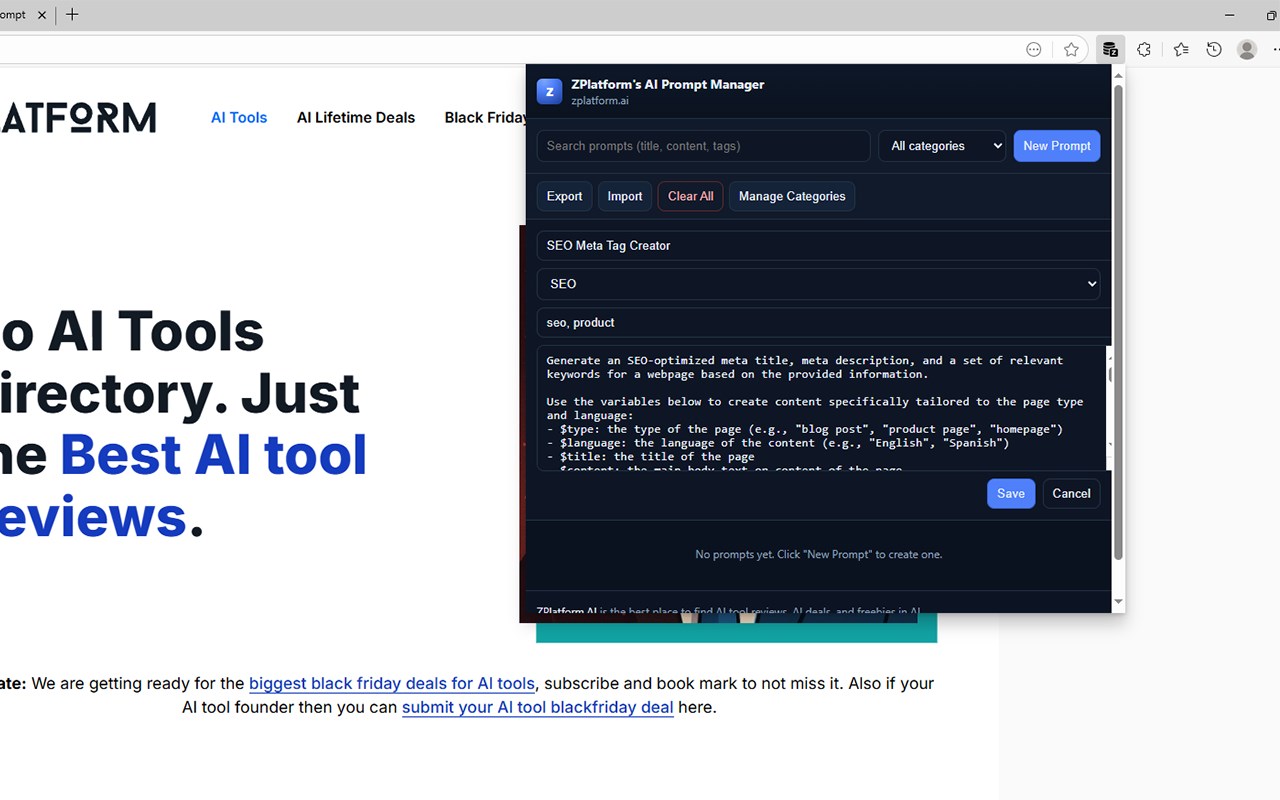Open the browser History icon

(1214, 50)
